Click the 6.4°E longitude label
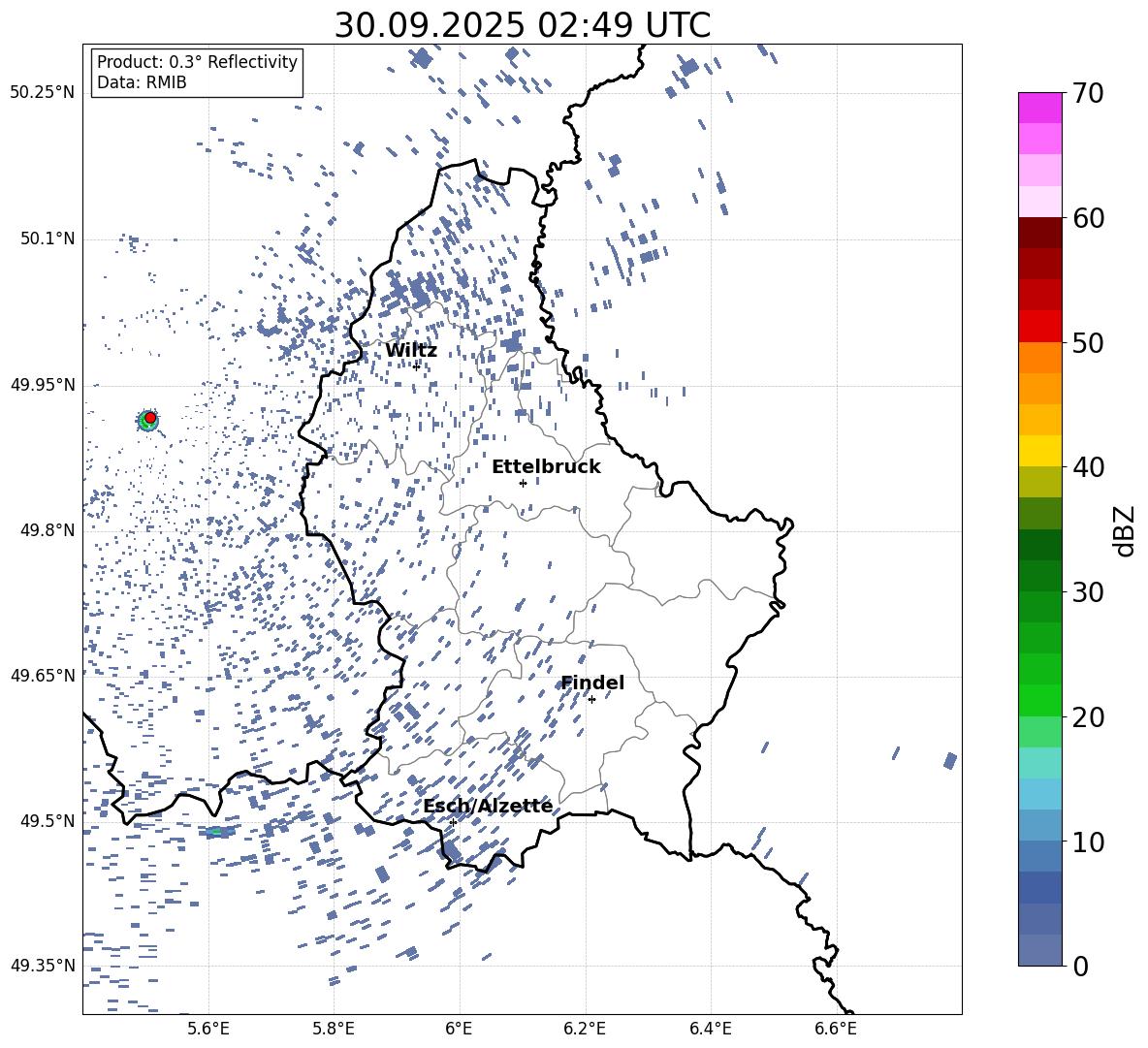The width and height of the screenshot is (1148, 1048). tap(710, 1030)
